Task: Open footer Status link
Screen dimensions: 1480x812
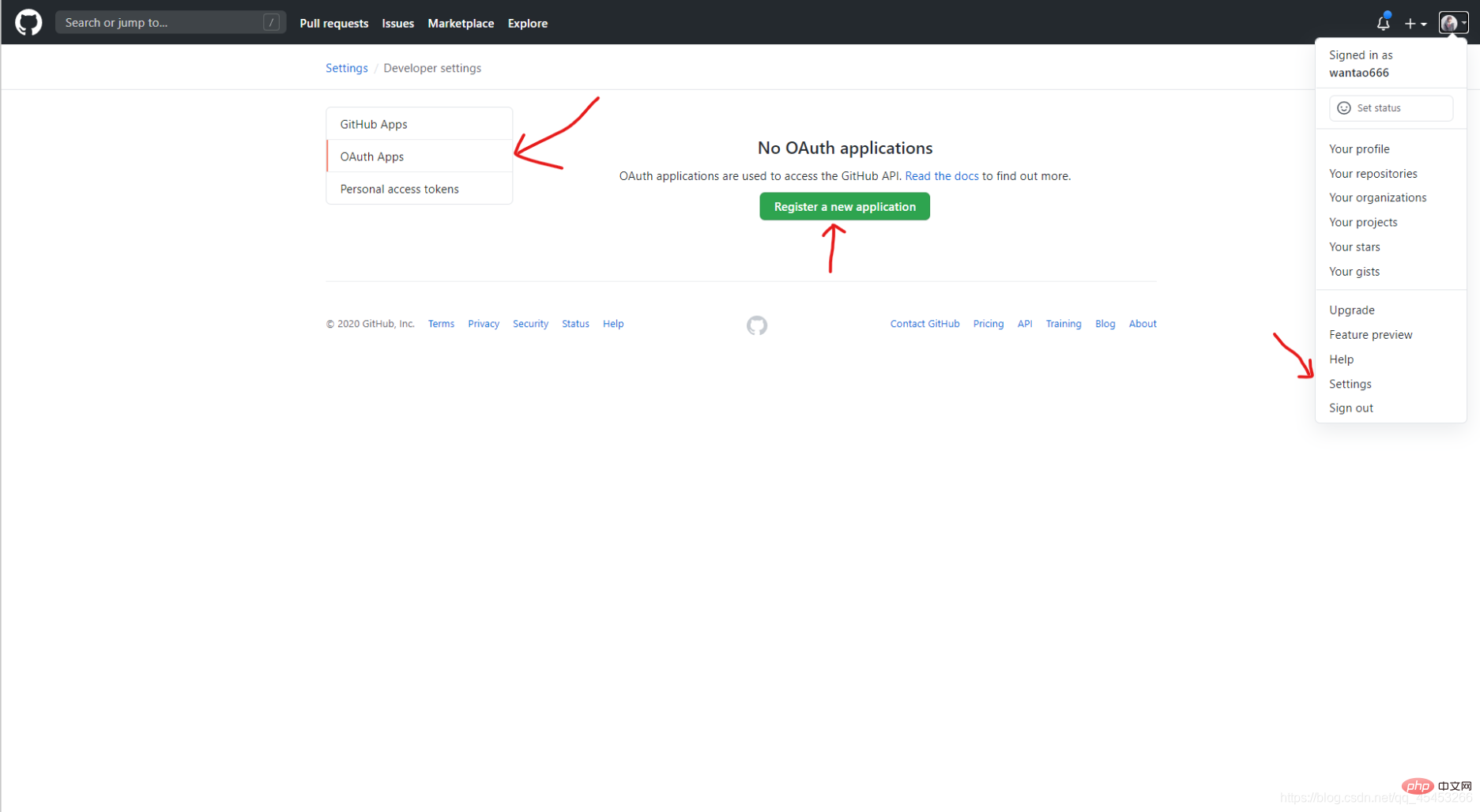Action: coord(575,324)
